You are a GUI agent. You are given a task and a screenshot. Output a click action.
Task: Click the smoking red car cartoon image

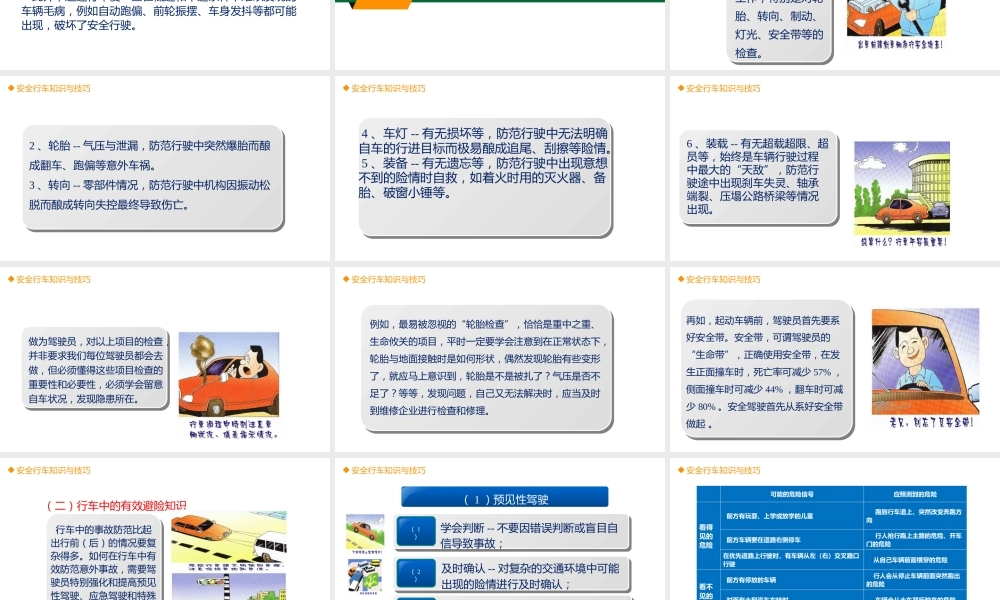point(229,374)
